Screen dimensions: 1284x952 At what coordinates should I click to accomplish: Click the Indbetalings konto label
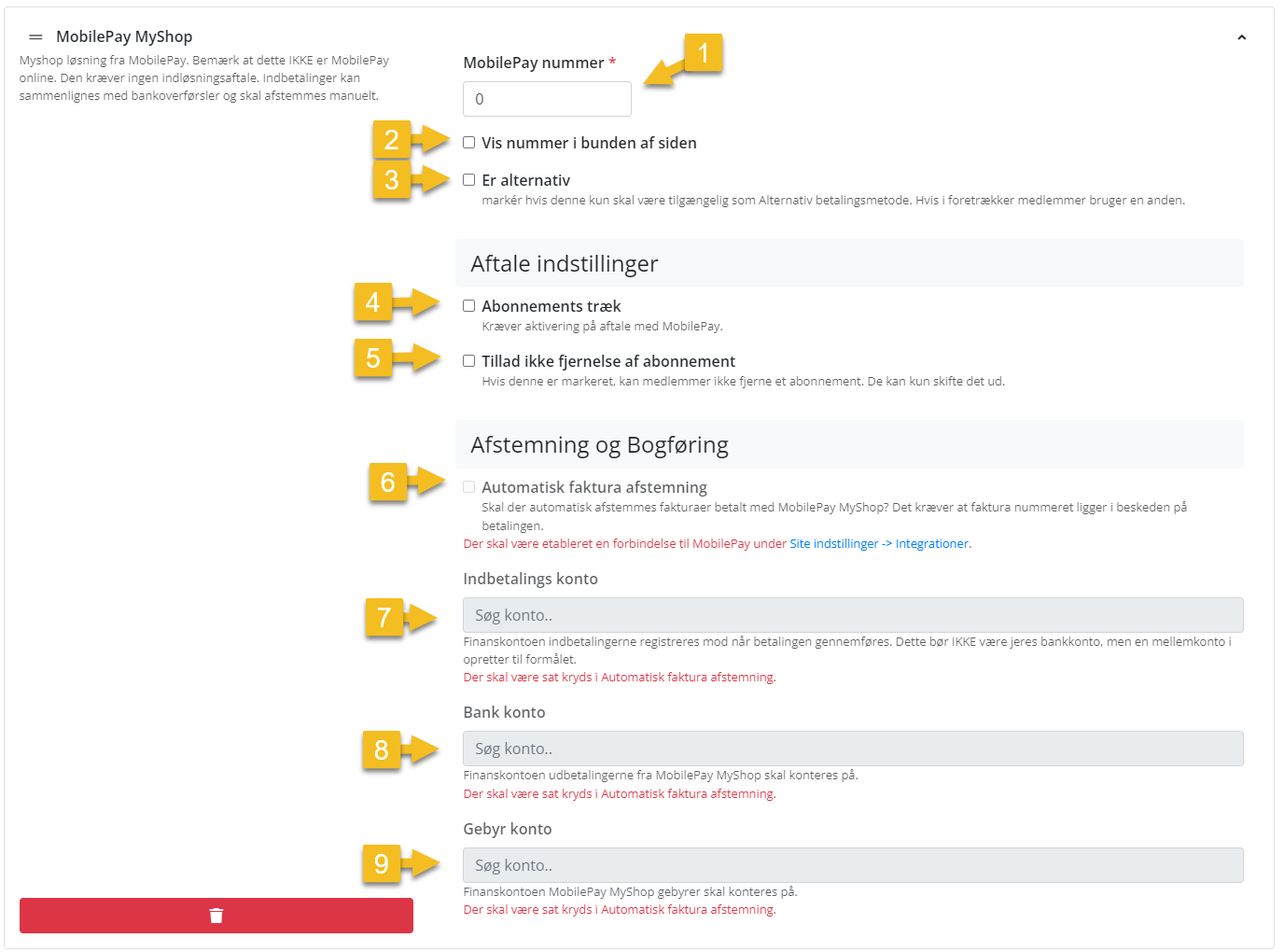(x=530, y=579)
